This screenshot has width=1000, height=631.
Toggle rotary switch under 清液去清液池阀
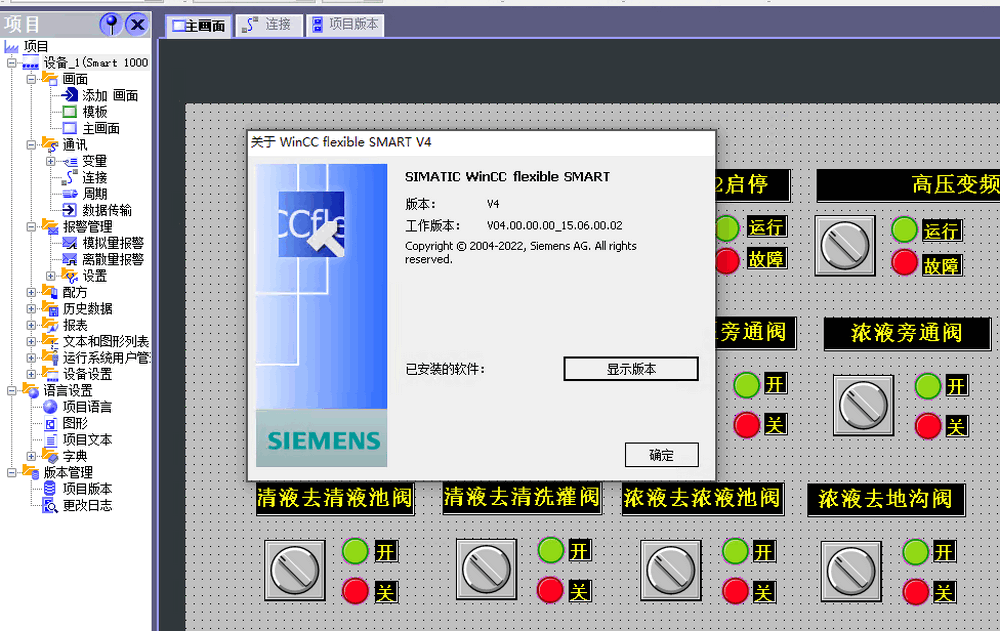tap(295, 570)
